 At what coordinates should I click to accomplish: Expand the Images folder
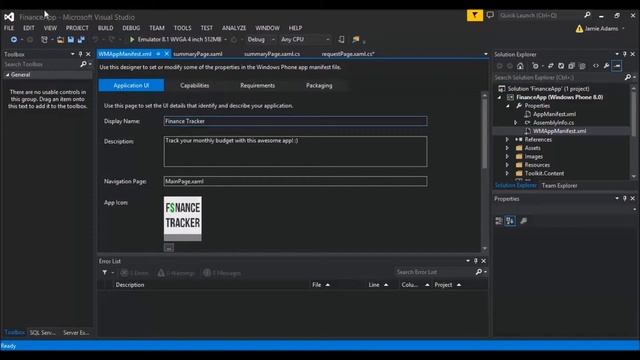click(507, 156)
